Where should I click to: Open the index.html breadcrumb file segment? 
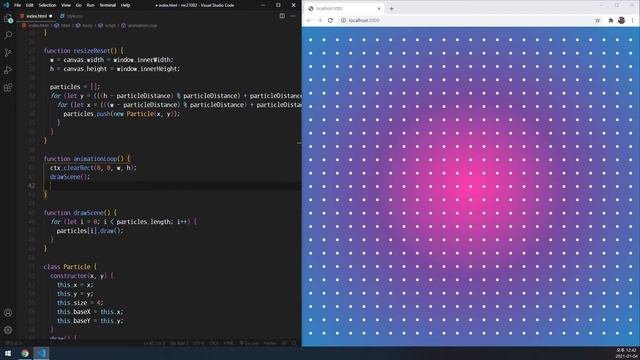[36, 25]
